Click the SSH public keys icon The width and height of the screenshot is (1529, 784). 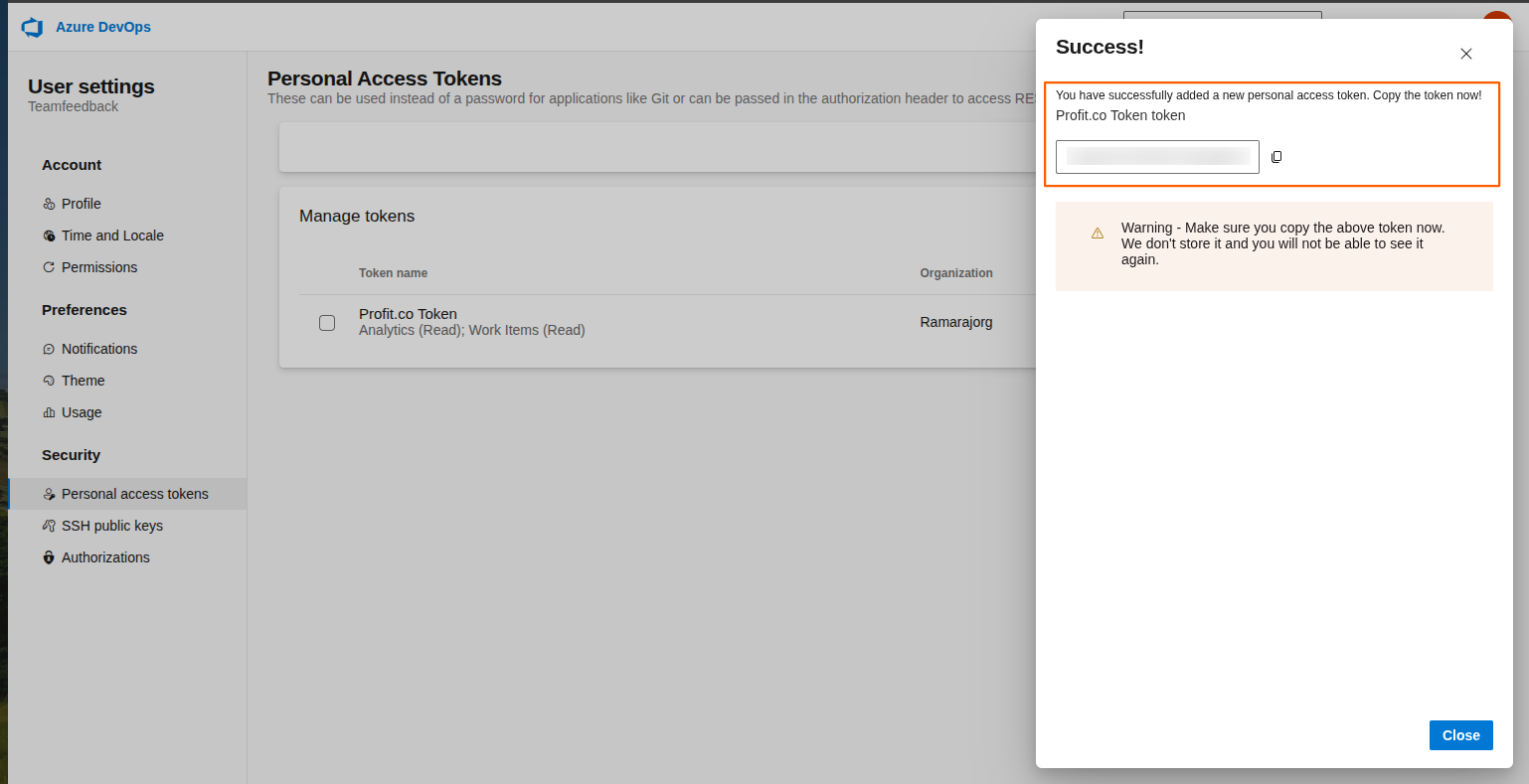(x=49, y=526)
